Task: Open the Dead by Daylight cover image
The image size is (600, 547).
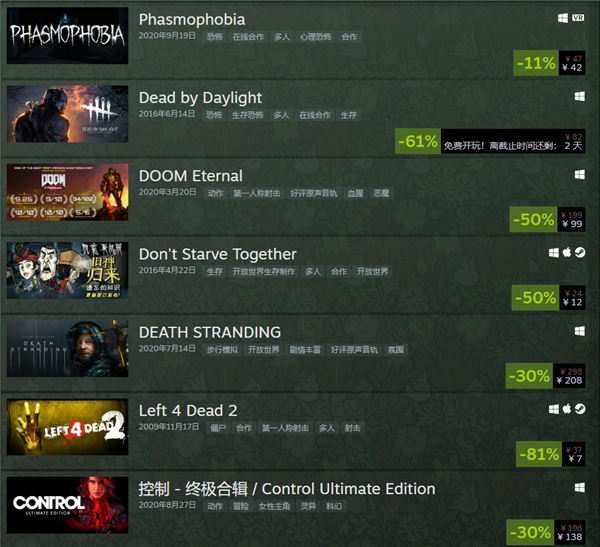Action: (x=67, y=114)
